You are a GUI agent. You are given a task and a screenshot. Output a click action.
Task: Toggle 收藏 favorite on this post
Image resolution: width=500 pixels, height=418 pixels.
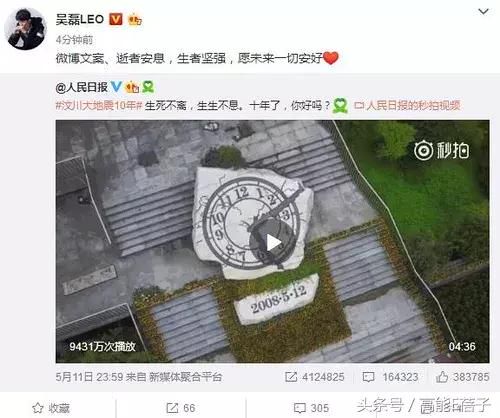[x=51, y=408]
